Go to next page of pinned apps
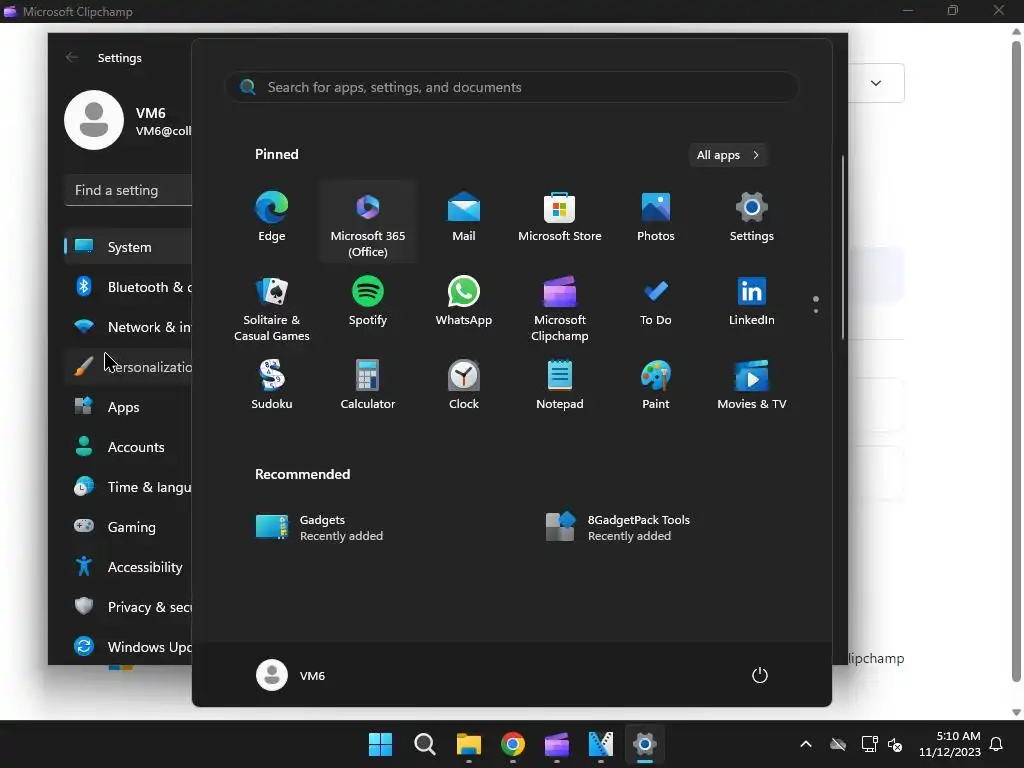Image resolution: width=1024 pixels, height=768 pixels. 816,311
